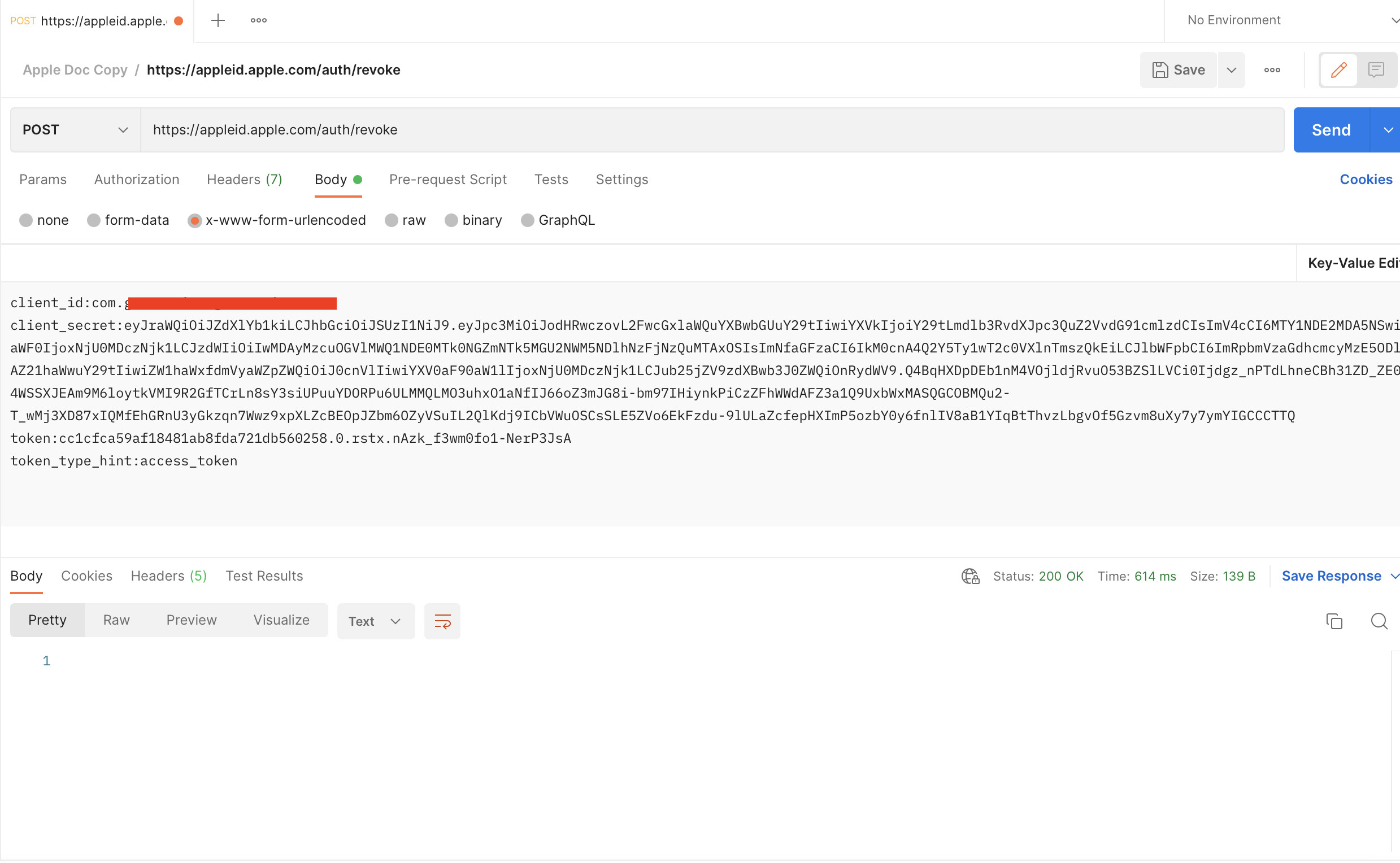Open the POST method dropdown
Viewport: 1400px width, 863px height.
(75, 130)
